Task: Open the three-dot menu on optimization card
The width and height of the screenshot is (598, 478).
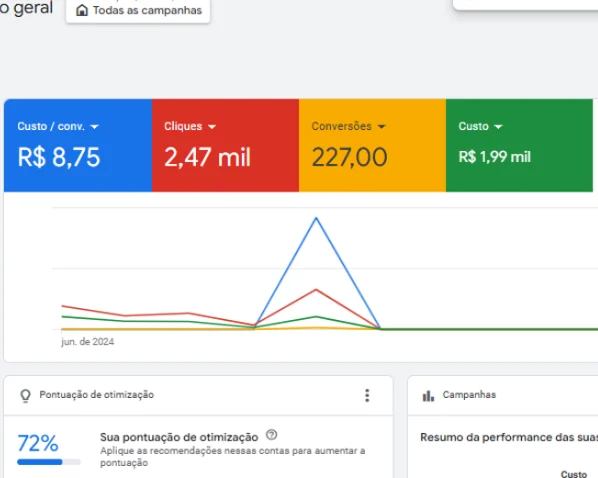Action: click(367, 396)
